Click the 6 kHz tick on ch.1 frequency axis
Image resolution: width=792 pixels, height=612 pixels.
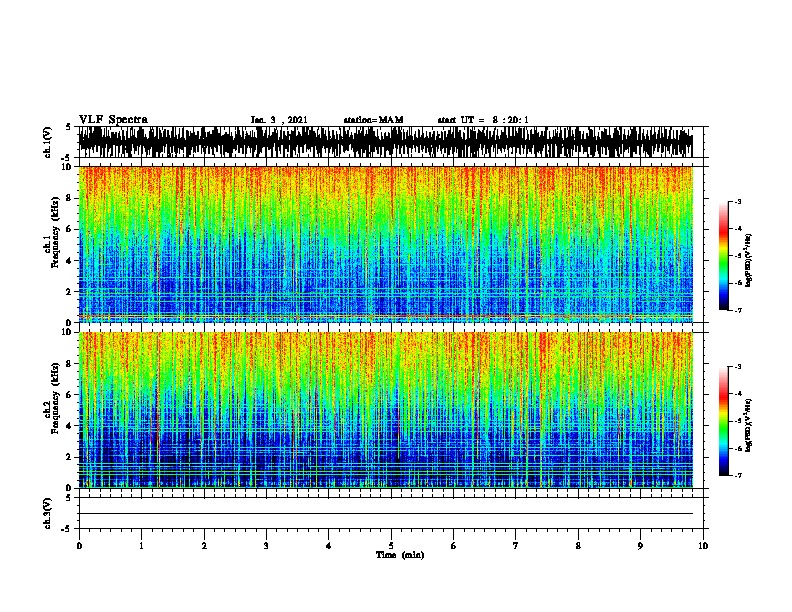click(x=69, y=229)
